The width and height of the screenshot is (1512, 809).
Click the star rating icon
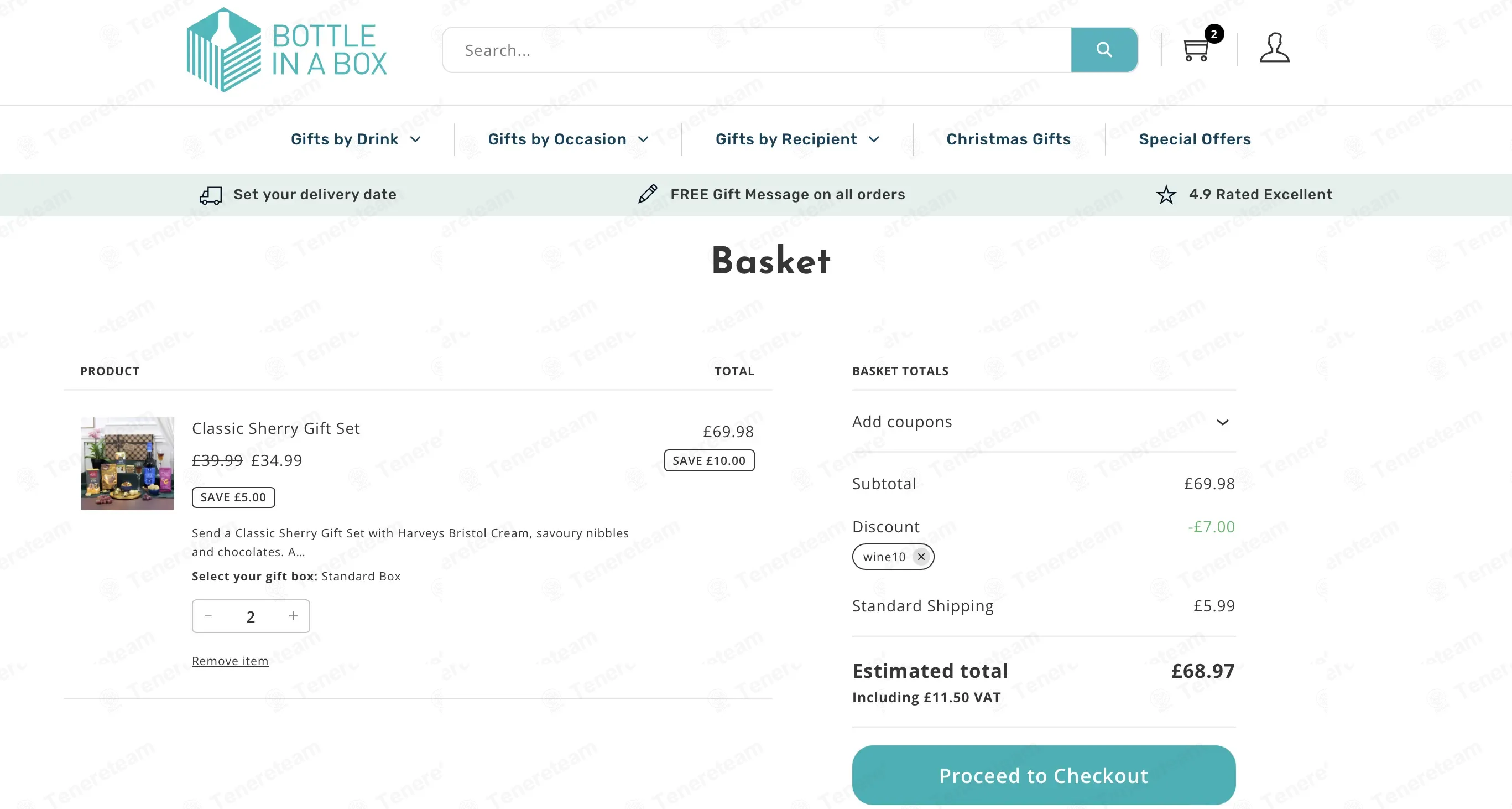click(x=1166, y=194)
